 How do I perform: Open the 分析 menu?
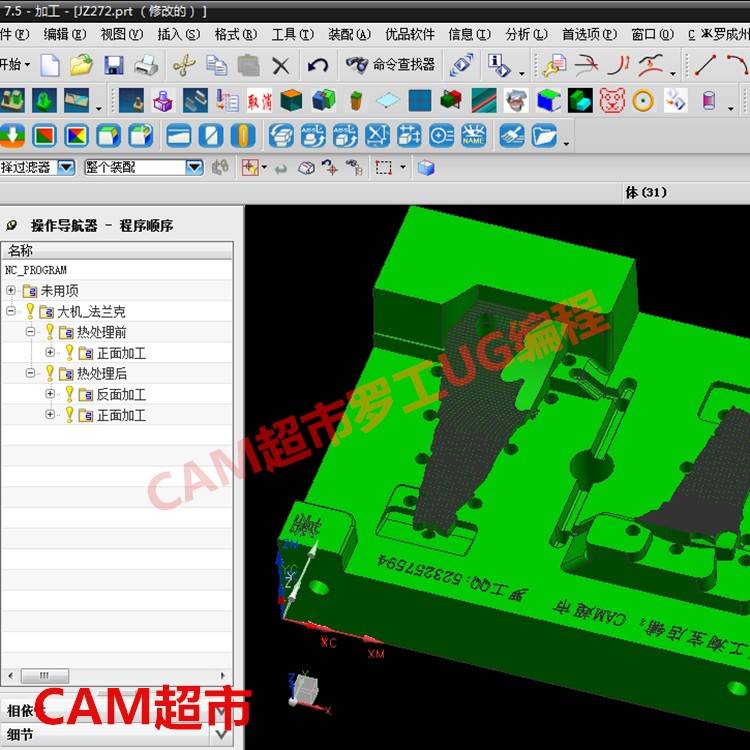(x=525, y=34)
